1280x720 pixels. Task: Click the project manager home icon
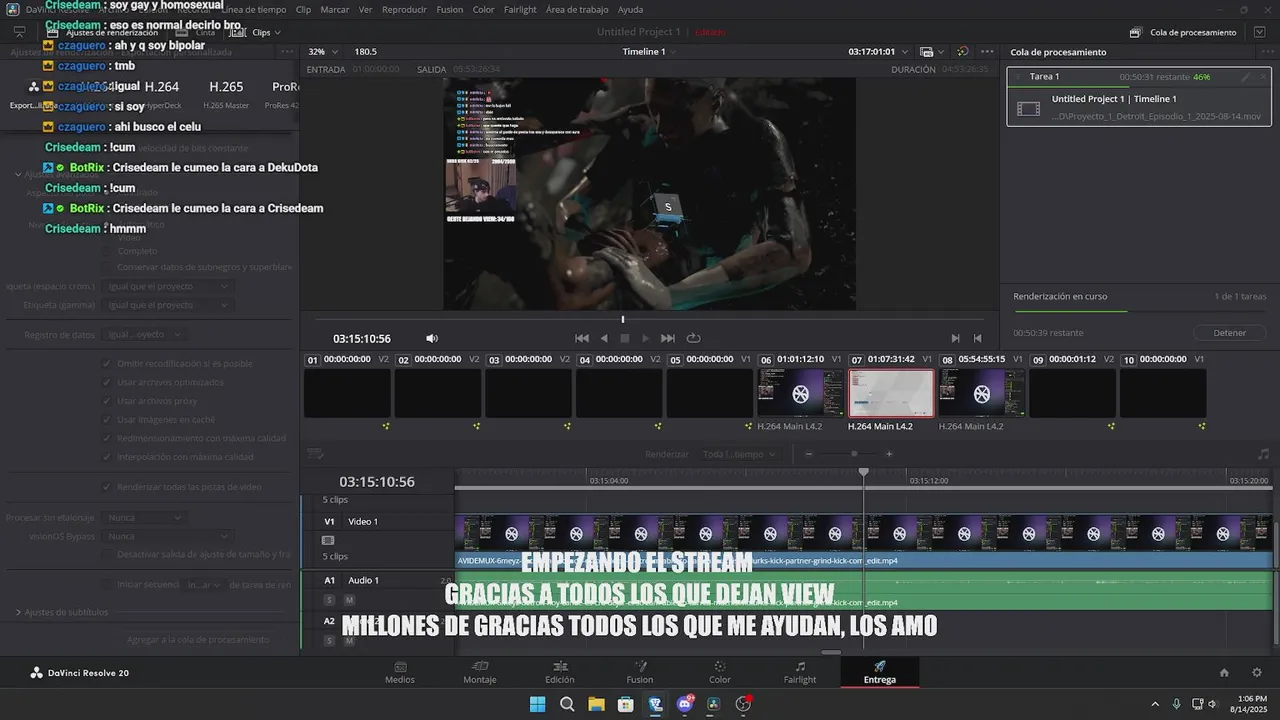coord(1224,673)
